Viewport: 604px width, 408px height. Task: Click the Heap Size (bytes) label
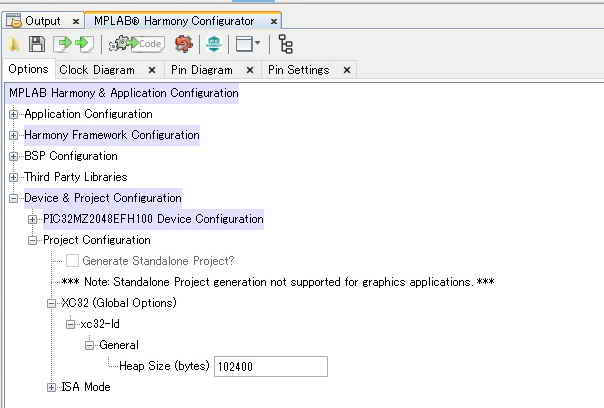pos(164,366)
